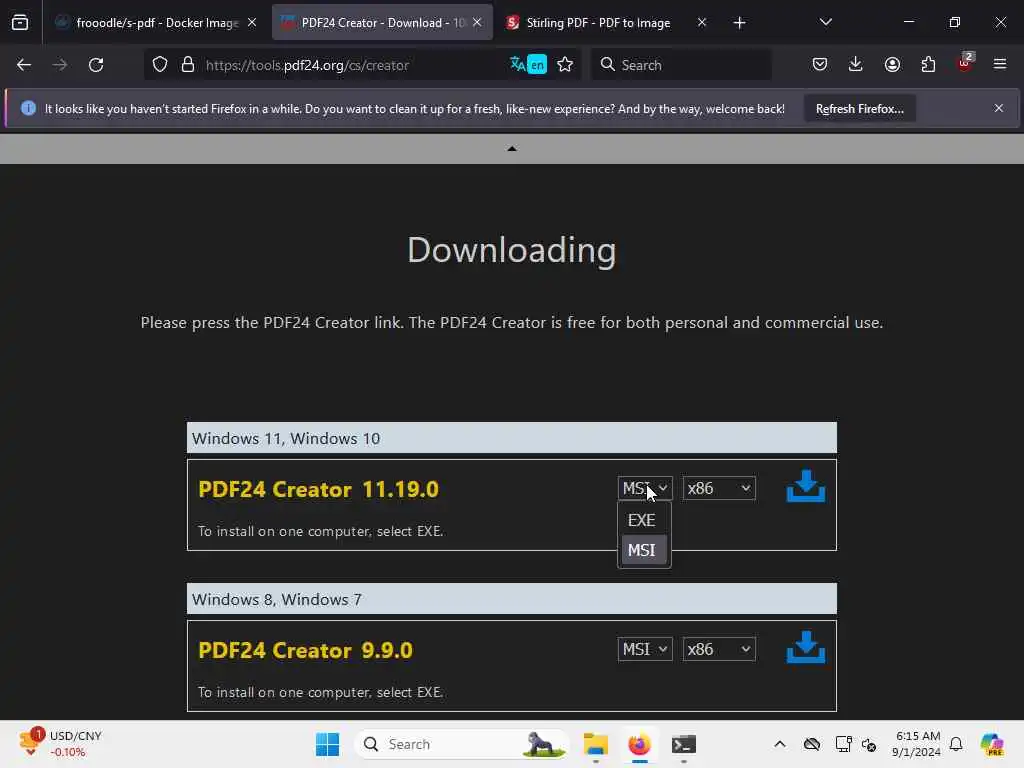Open USD/CNY widget
This screenshot has height=768, width=1024.
coord(60,744)
